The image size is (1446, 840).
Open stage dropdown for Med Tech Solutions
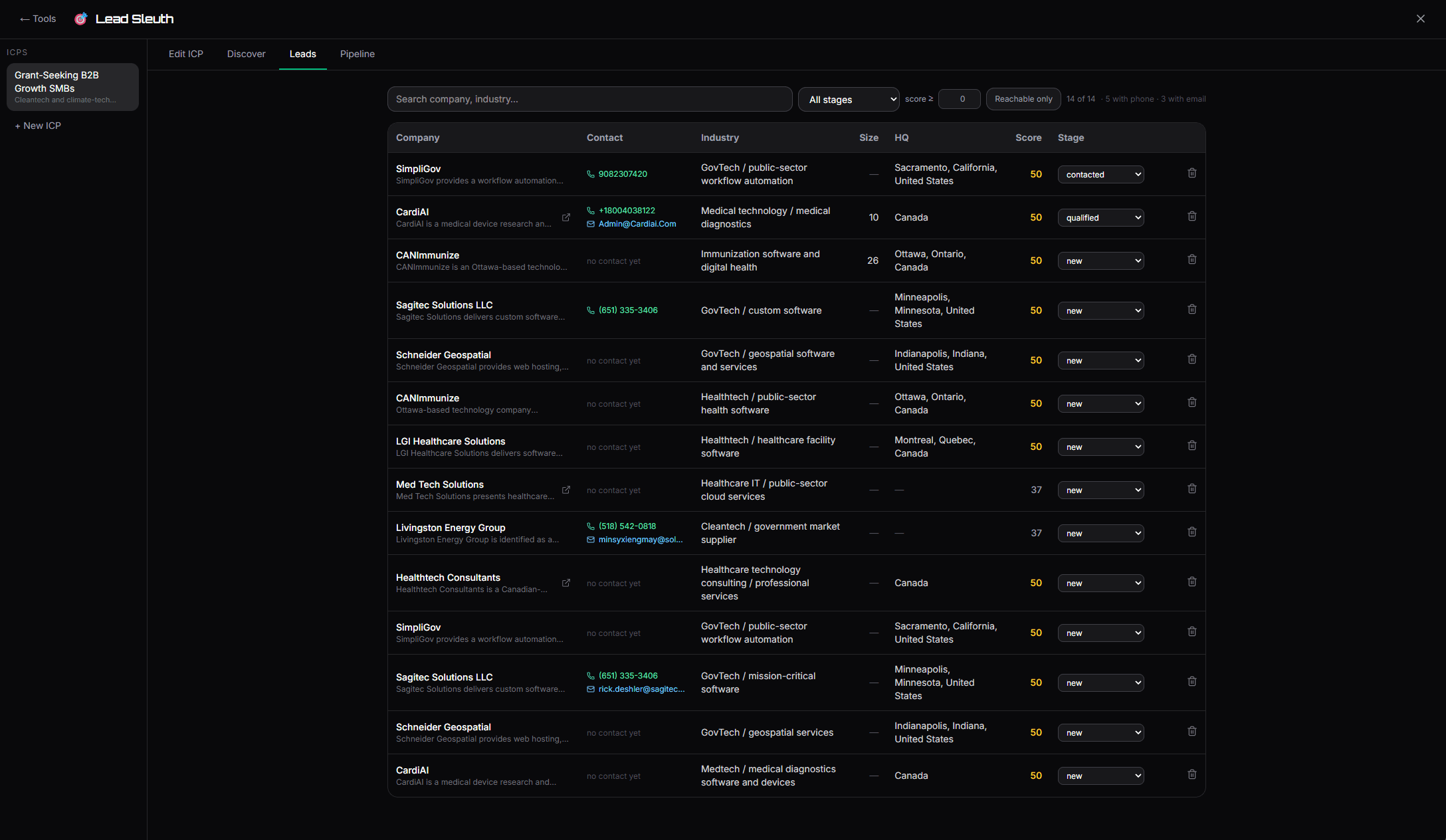[x=1101, y=490]
